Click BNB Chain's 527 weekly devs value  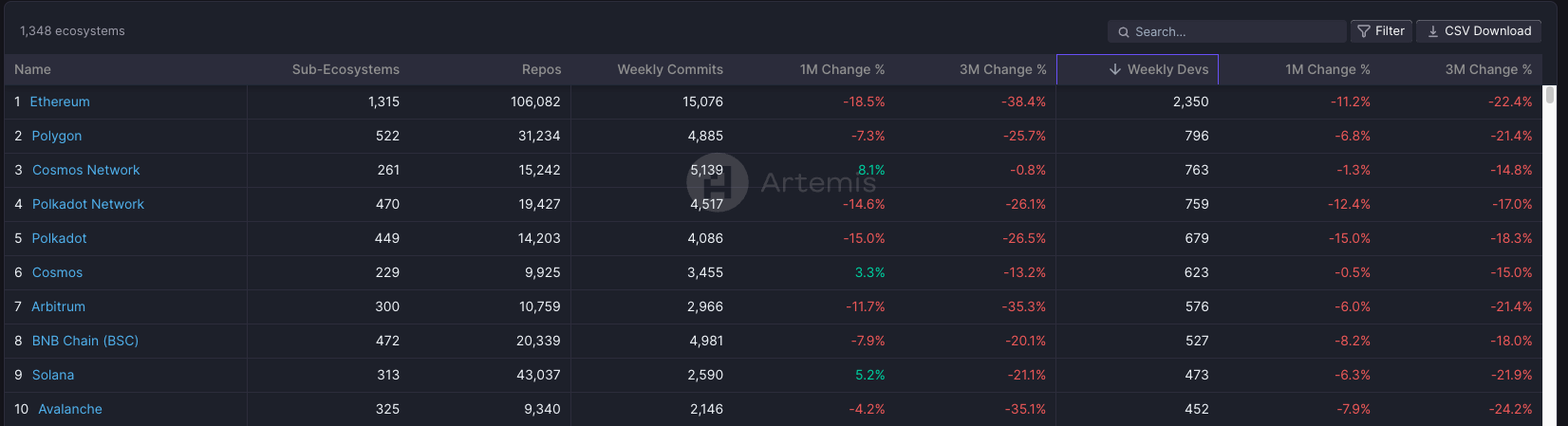(x=1197, y=341)
